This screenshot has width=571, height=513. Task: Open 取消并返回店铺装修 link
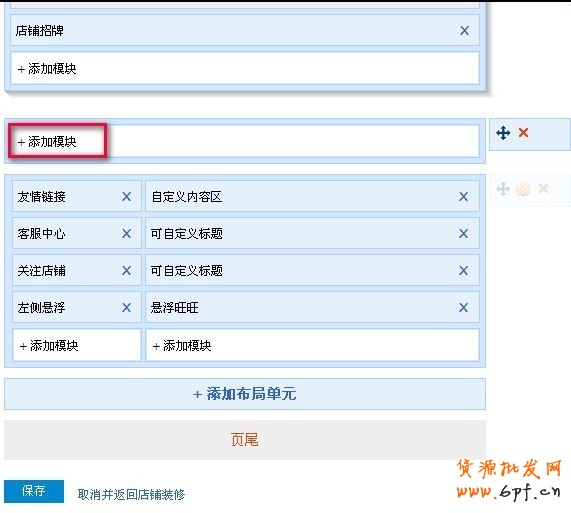[131, 494]
